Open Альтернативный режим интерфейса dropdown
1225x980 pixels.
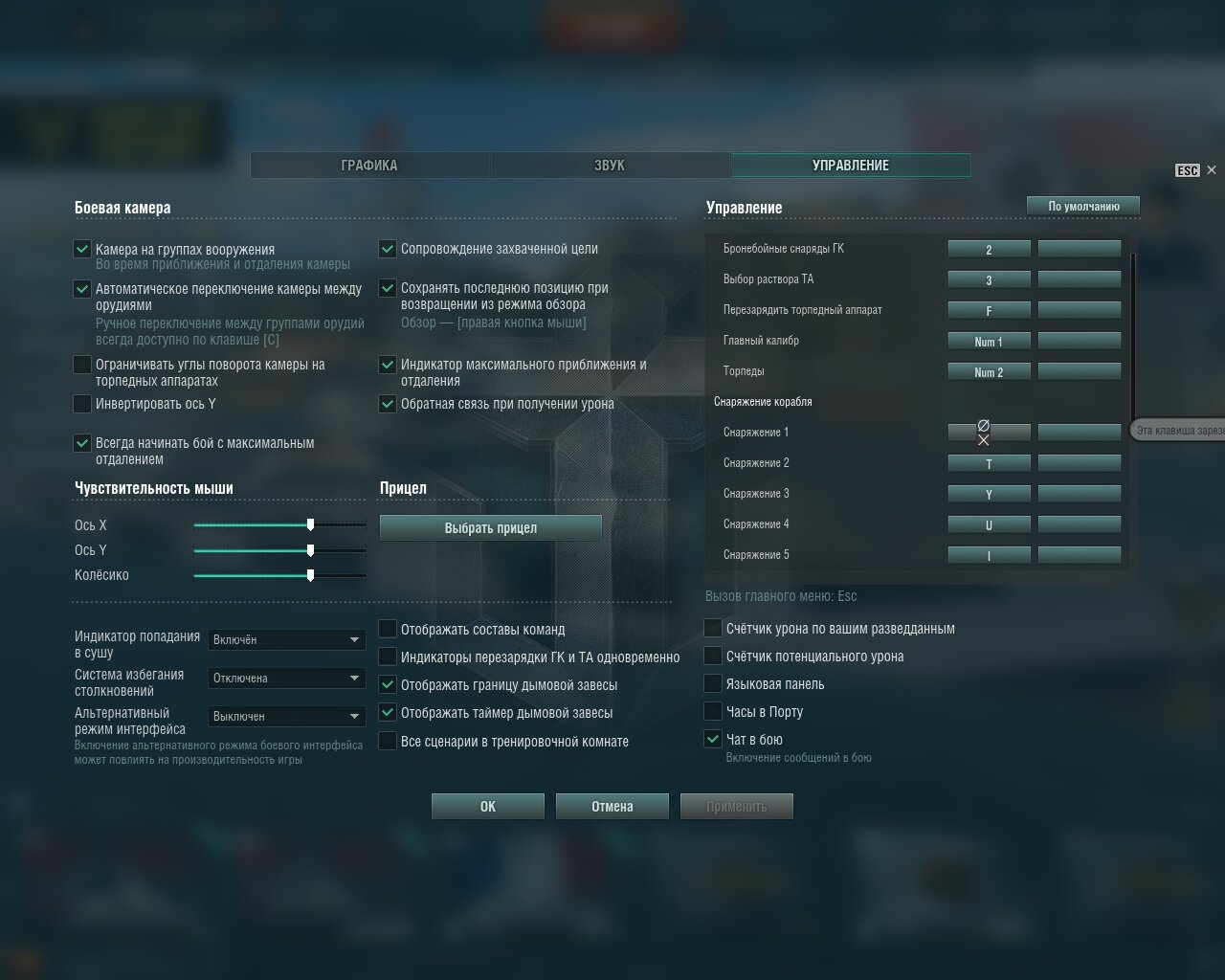click(286, 716)
